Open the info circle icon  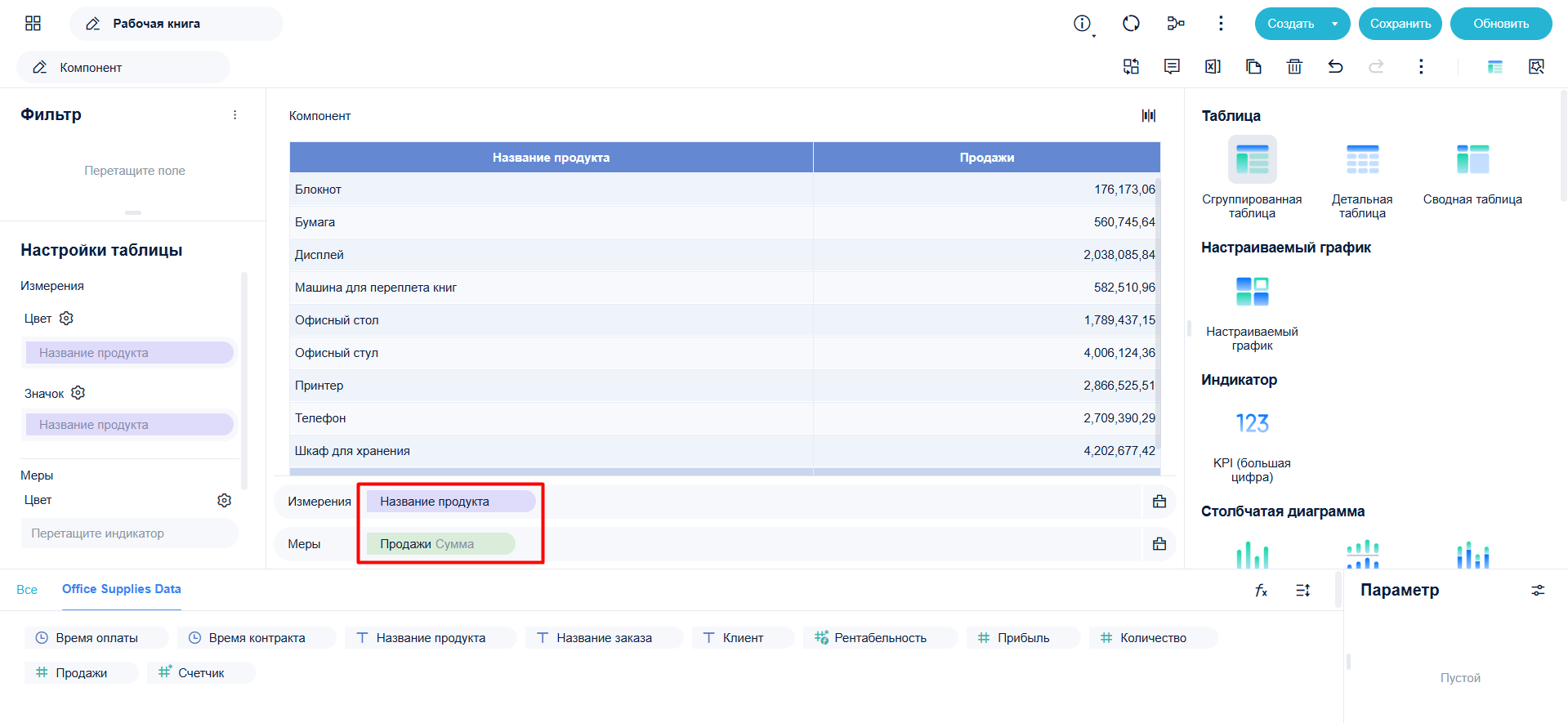tap(1083, 24)
